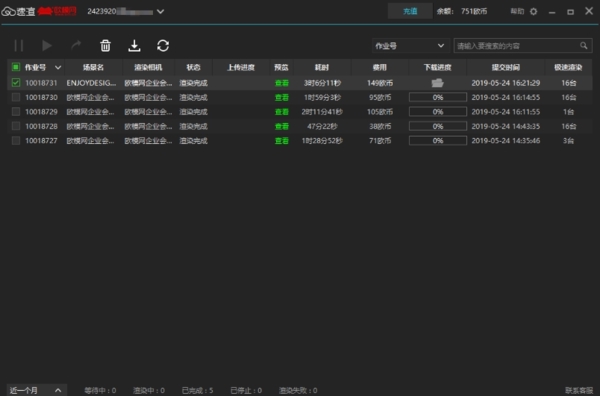Click 查看 preview for job 10018727
Image resolution: width=600 pixels, height=396 pixels.
(282, 141)
